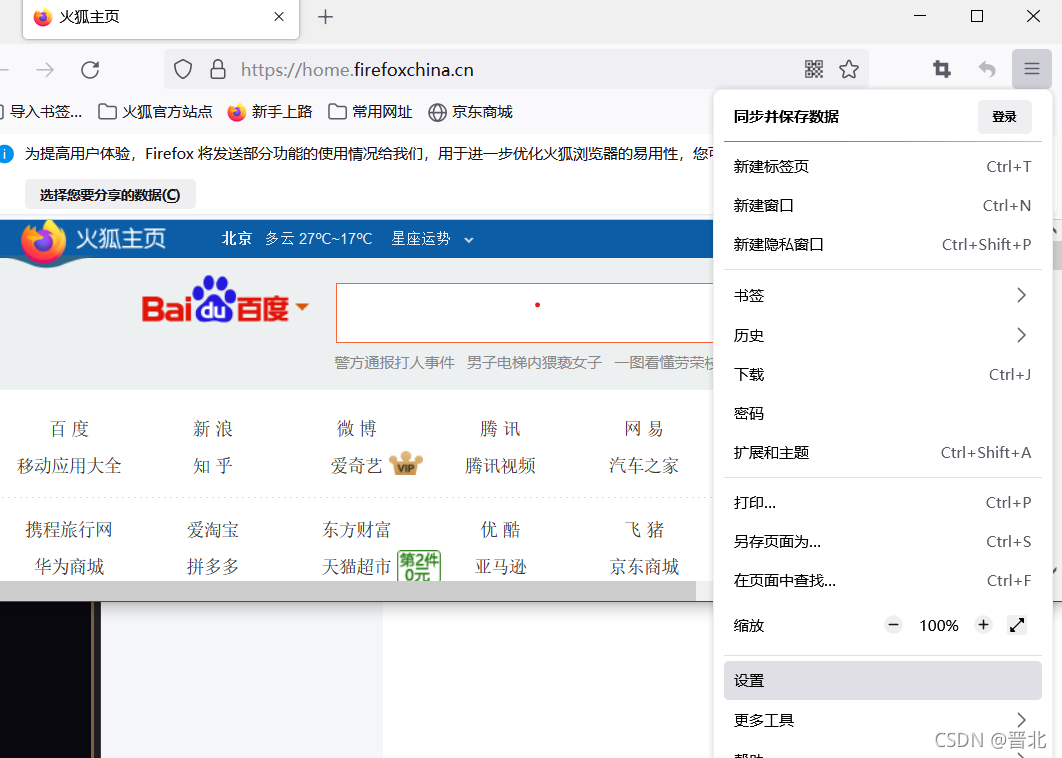Toggle the hamburger application menu button
This screenshot has width=1062, height=758.
click(1032, 69)
